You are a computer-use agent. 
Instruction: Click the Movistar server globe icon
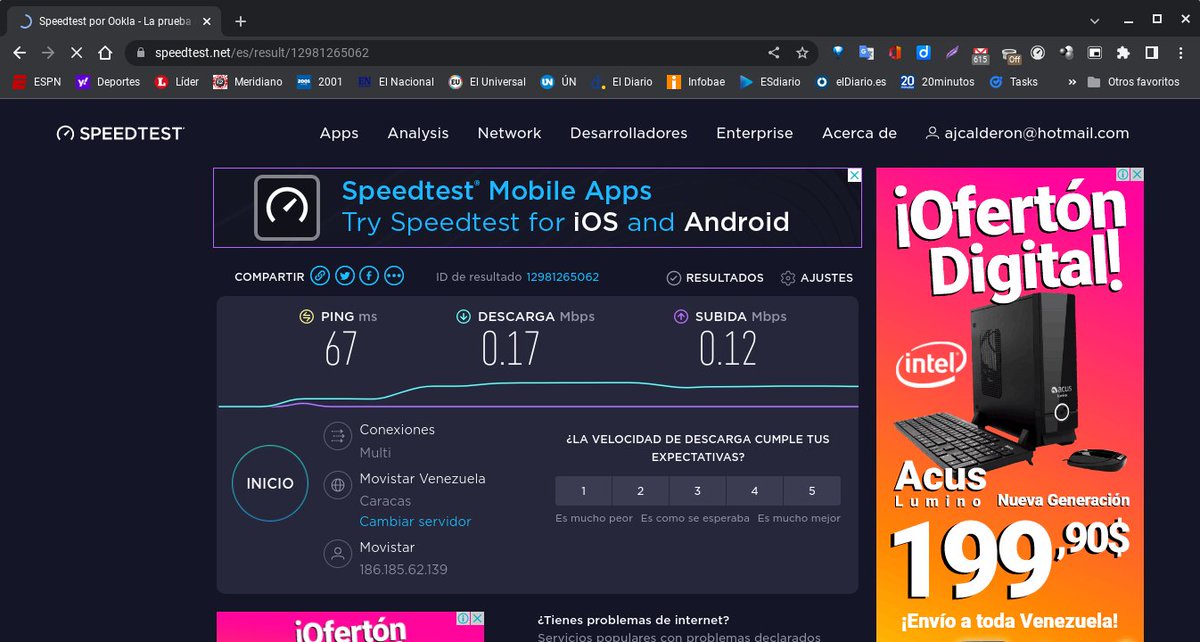point(337,486)
